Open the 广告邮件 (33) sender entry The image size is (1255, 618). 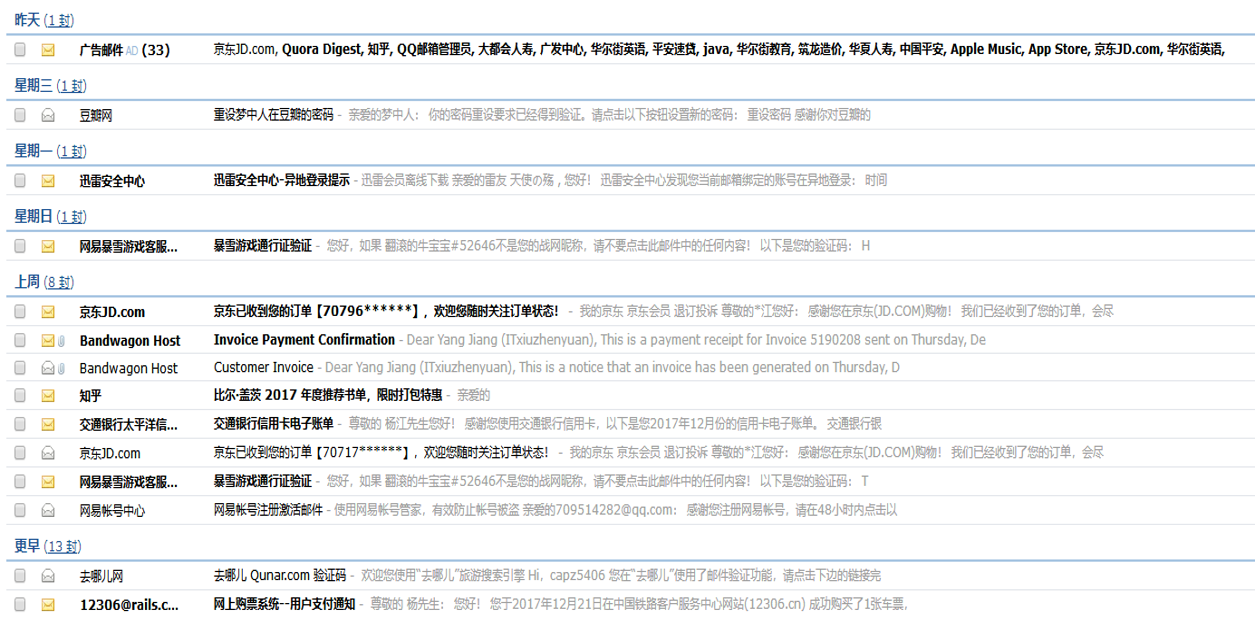pos(124,50)
